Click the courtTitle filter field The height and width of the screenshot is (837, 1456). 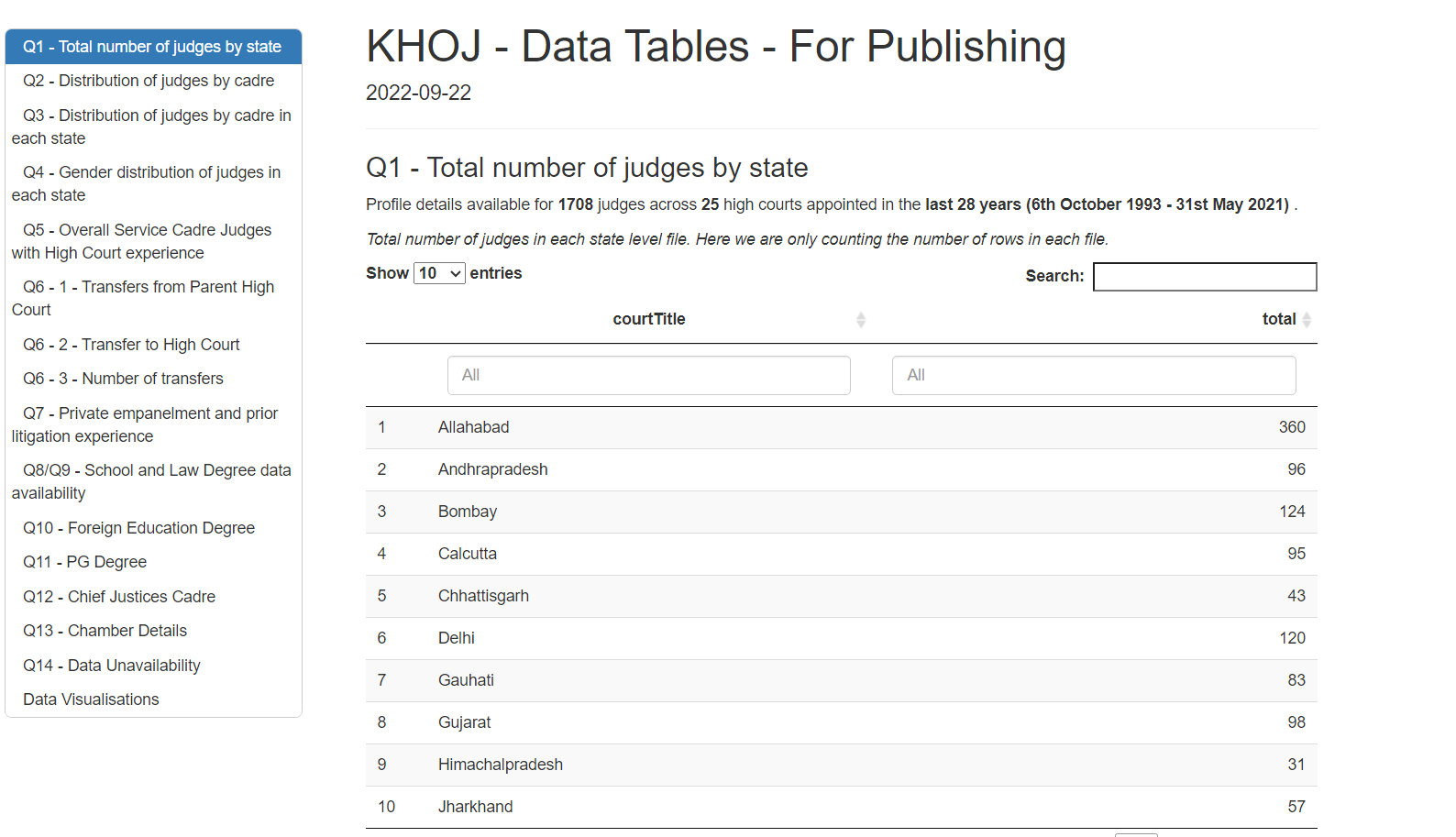tap(648, 376)
